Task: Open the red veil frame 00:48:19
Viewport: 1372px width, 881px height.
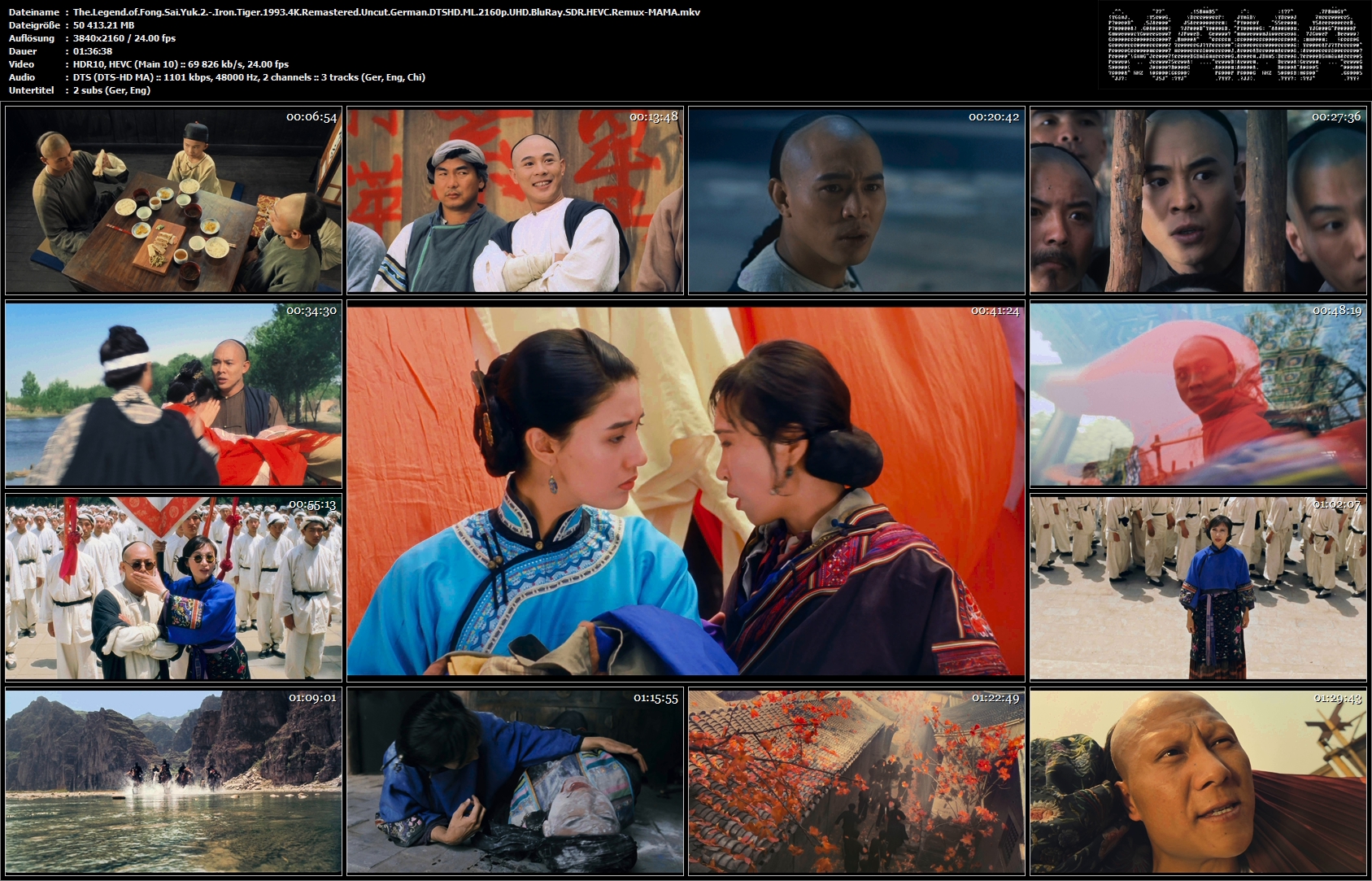Action: click(x=1198, y=395)
